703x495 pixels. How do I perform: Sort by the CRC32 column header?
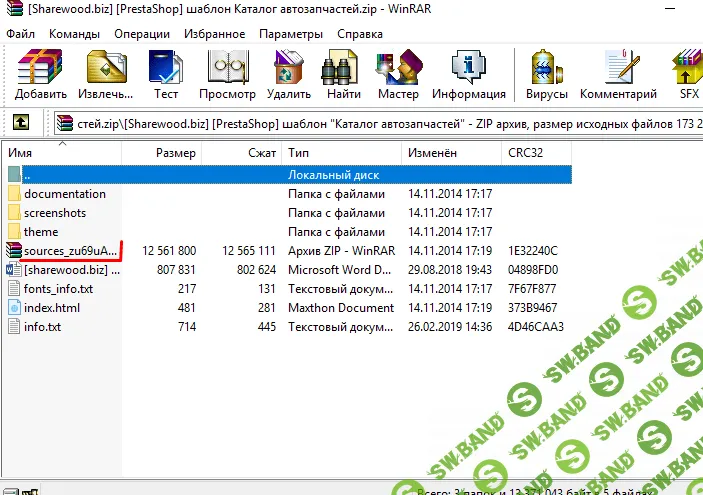[x=537, y=153]
